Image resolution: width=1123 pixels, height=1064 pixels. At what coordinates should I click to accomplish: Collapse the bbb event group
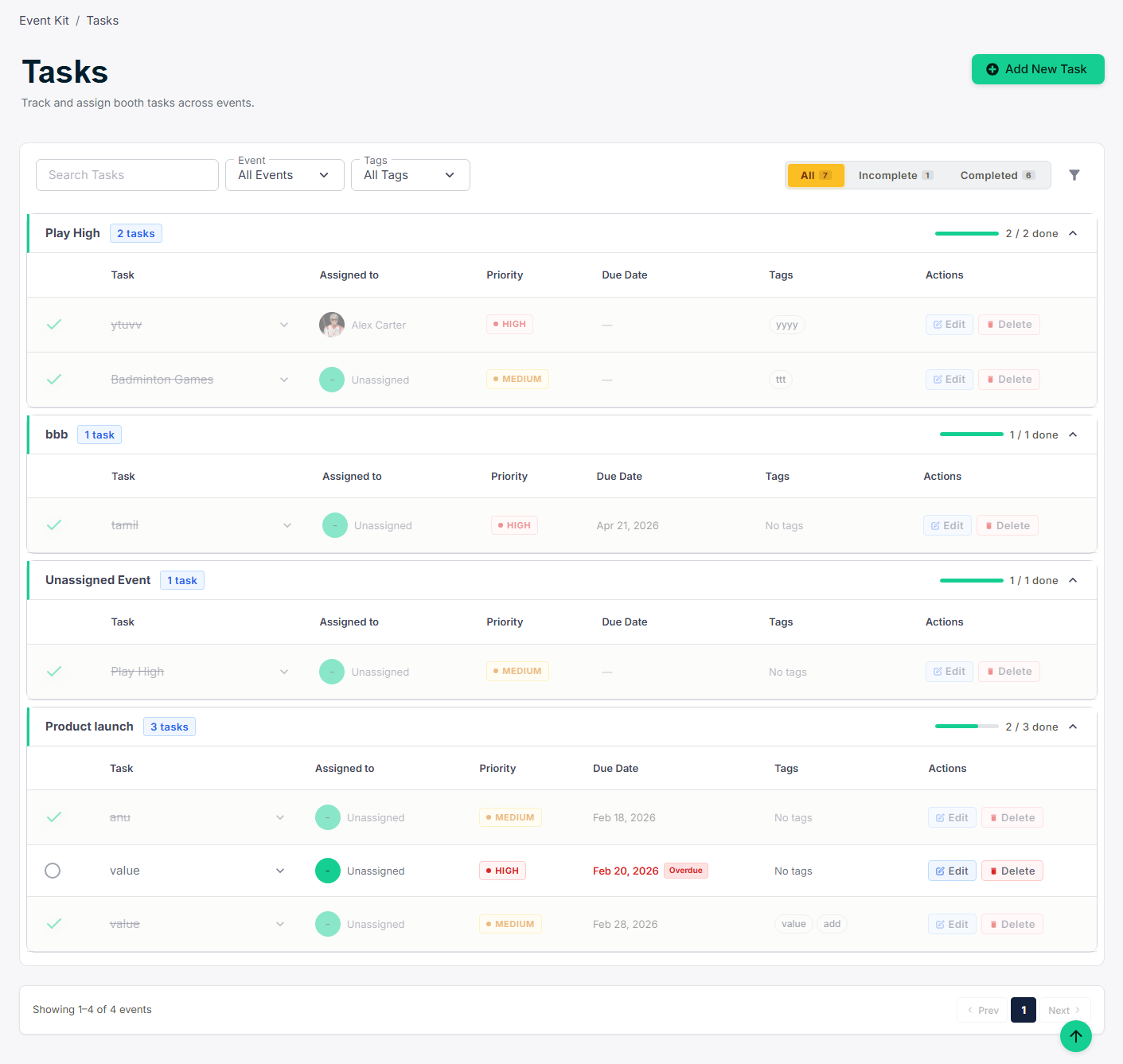1073,435
